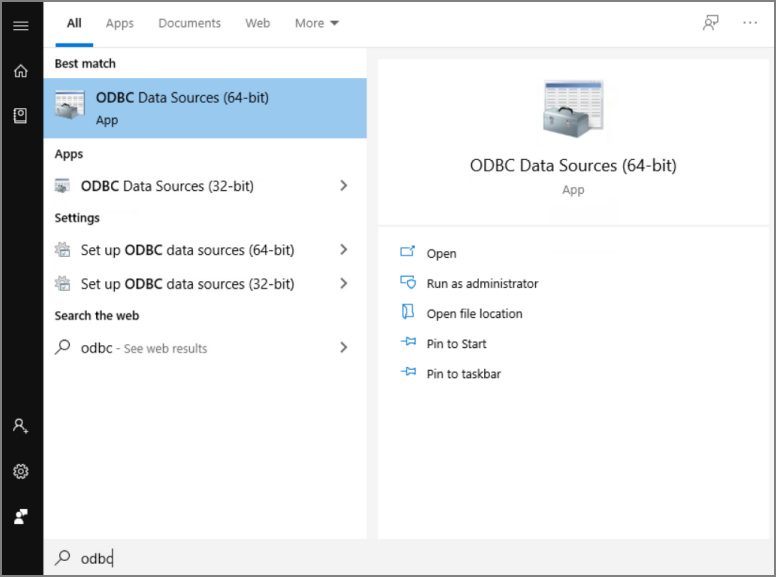
Task: Switch to the Apps tab
Action: (x=120, y=23)
